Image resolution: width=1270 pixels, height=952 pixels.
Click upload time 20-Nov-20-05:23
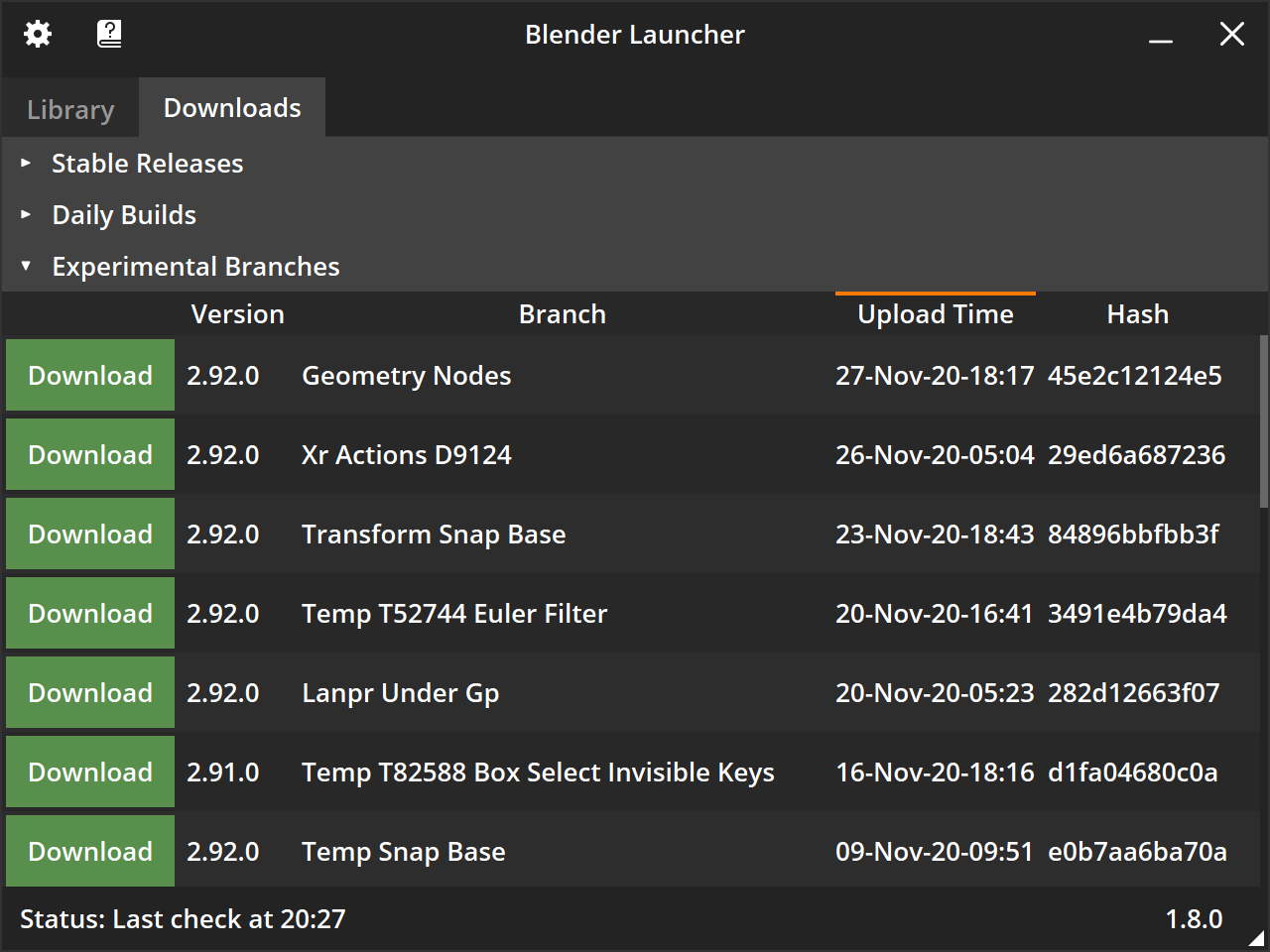[935, 693]
